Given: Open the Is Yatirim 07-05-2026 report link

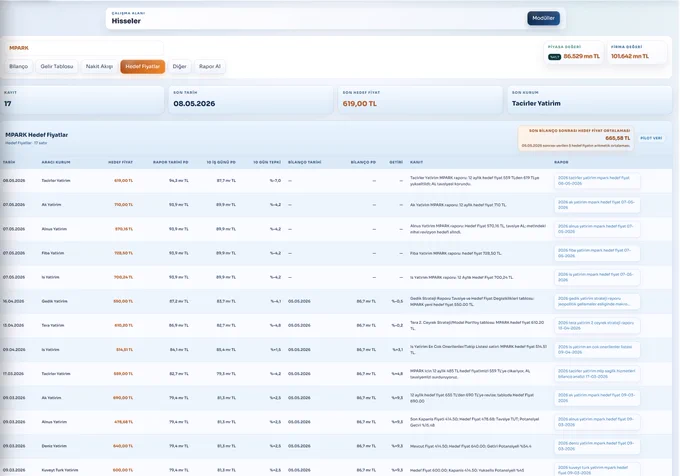Looking at the screenshot, I should click(x=597, y=277).
